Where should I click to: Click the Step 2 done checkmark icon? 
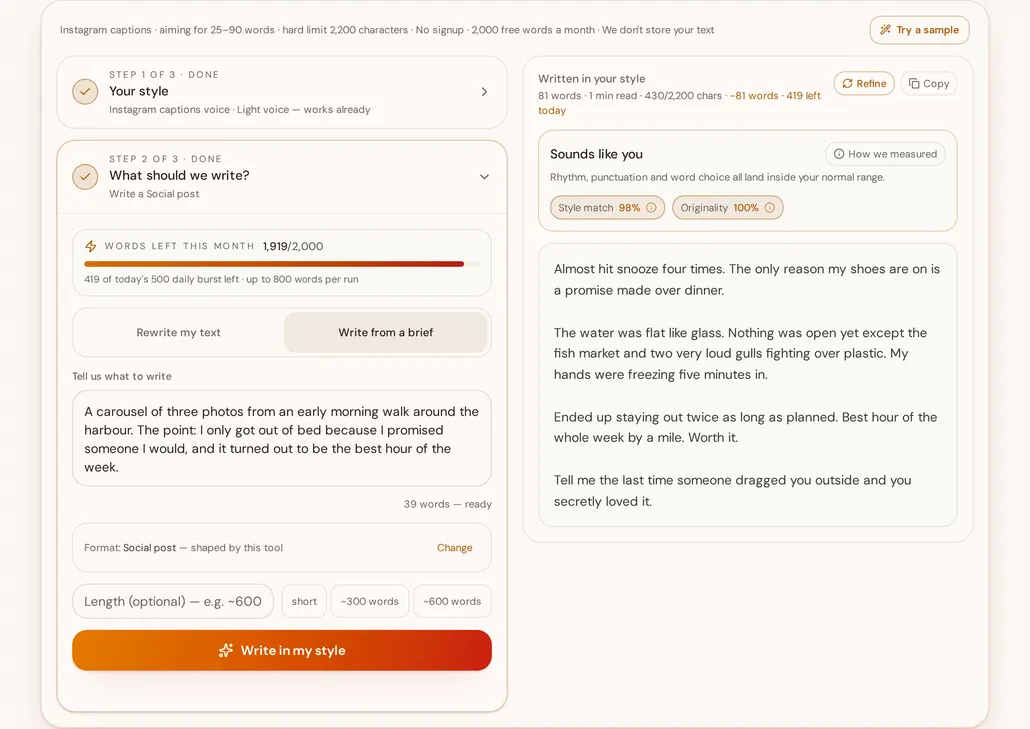tap(85, 177)
